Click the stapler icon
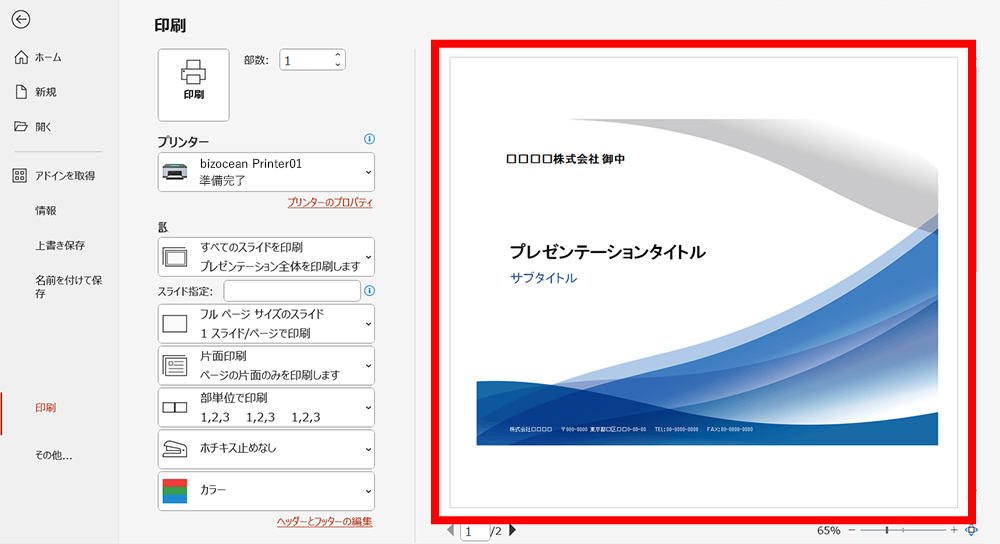1000x544 pixels. [x=175, y=449]
